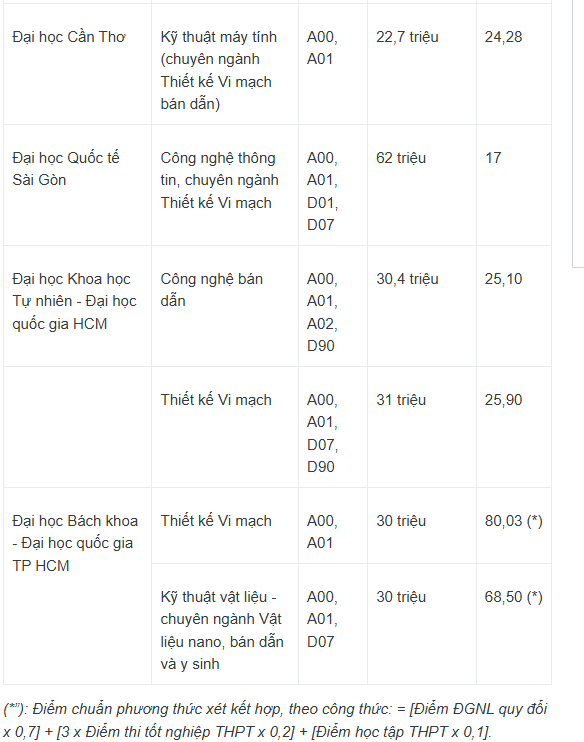Image resolution: width=584 pixels, height=742 pixels.
Task: Select Đại học Quốc tế Sài Gòn cell
Action: (x=77, y=185)
